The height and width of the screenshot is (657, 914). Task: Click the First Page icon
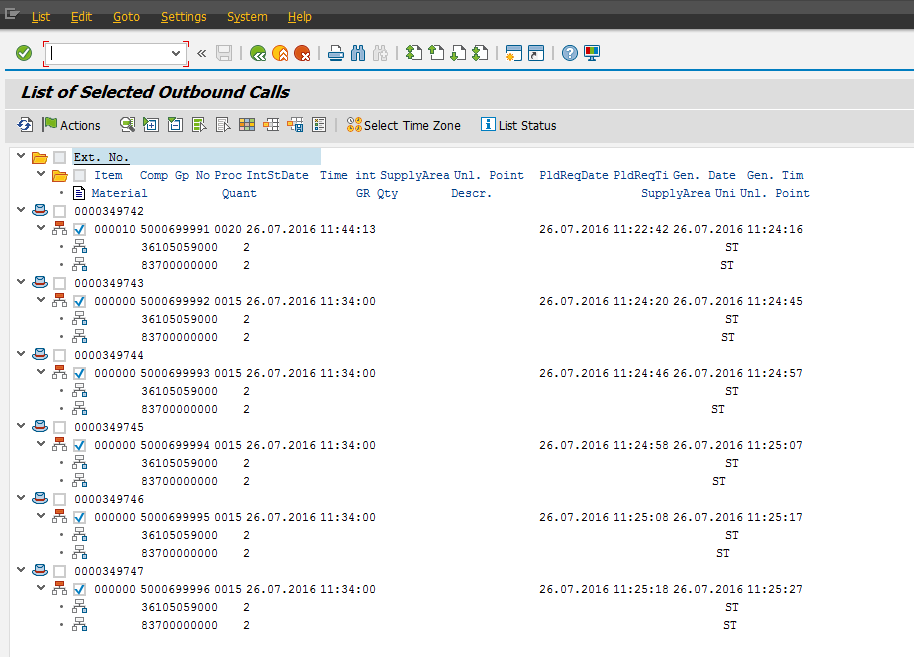click(x=414, y=54)
